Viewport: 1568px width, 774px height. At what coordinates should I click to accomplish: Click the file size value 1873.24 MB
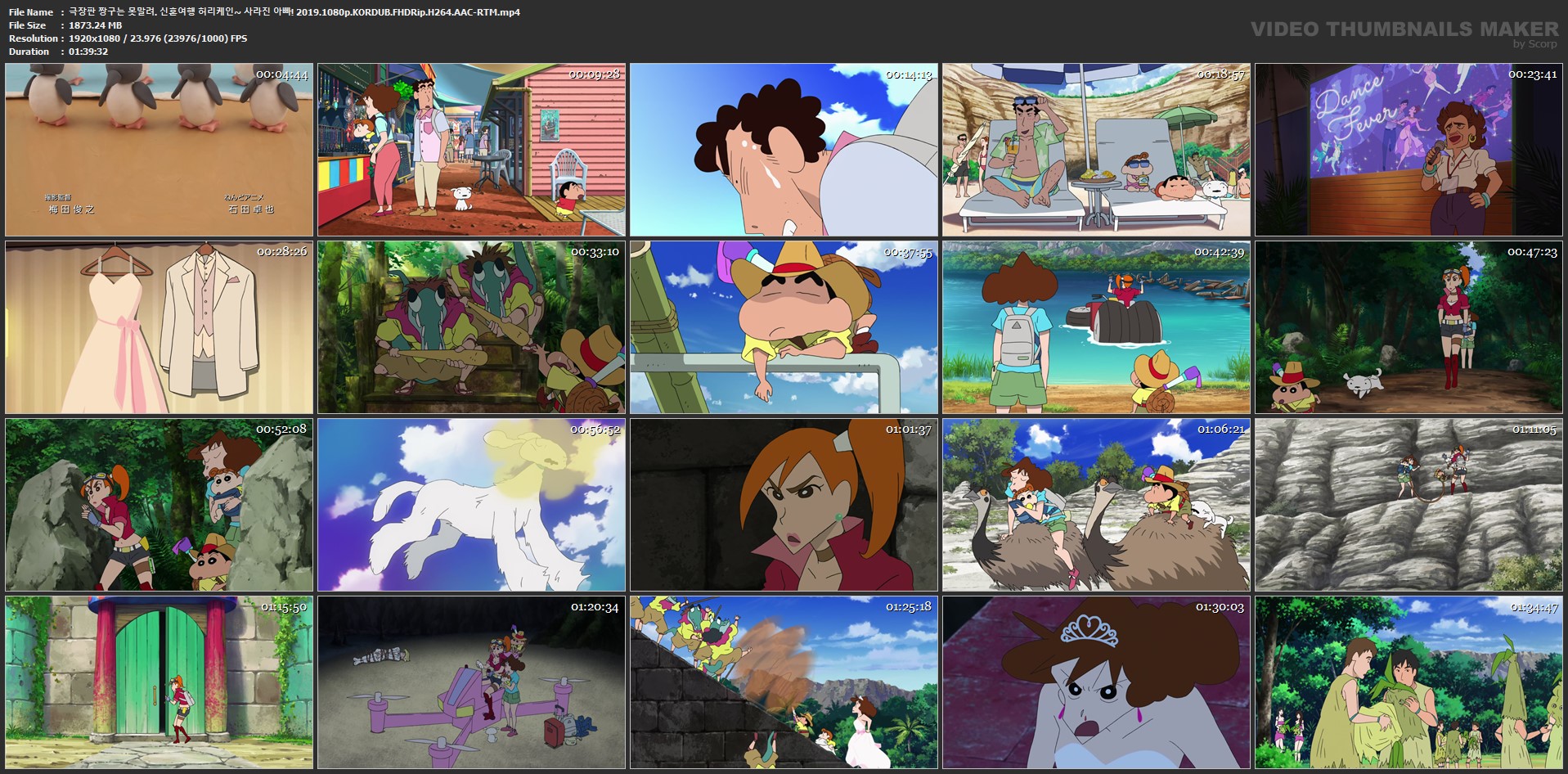[x=96, y=25]
